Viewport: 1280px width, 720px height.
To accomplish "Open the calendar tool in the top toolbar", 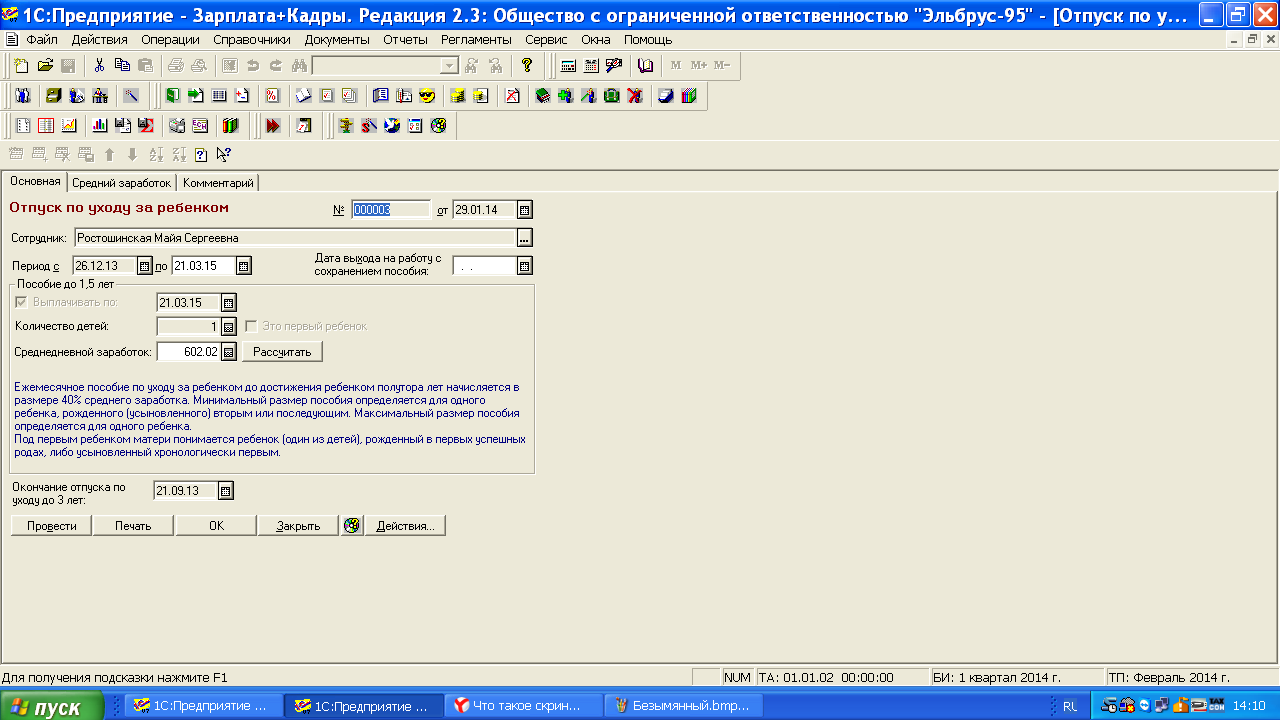I will pyautogui.click(x=591, y=66).
